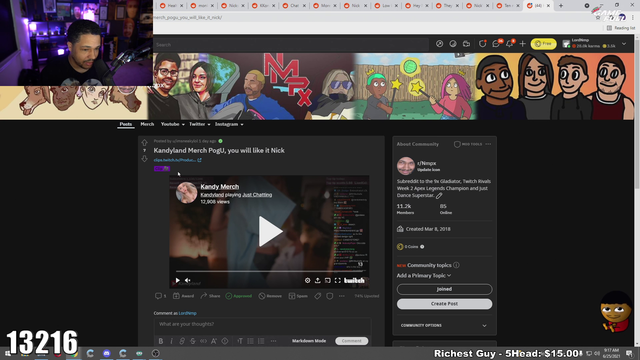
Task: Open Discord from the Windows taskbar
Action: [107, 353]
